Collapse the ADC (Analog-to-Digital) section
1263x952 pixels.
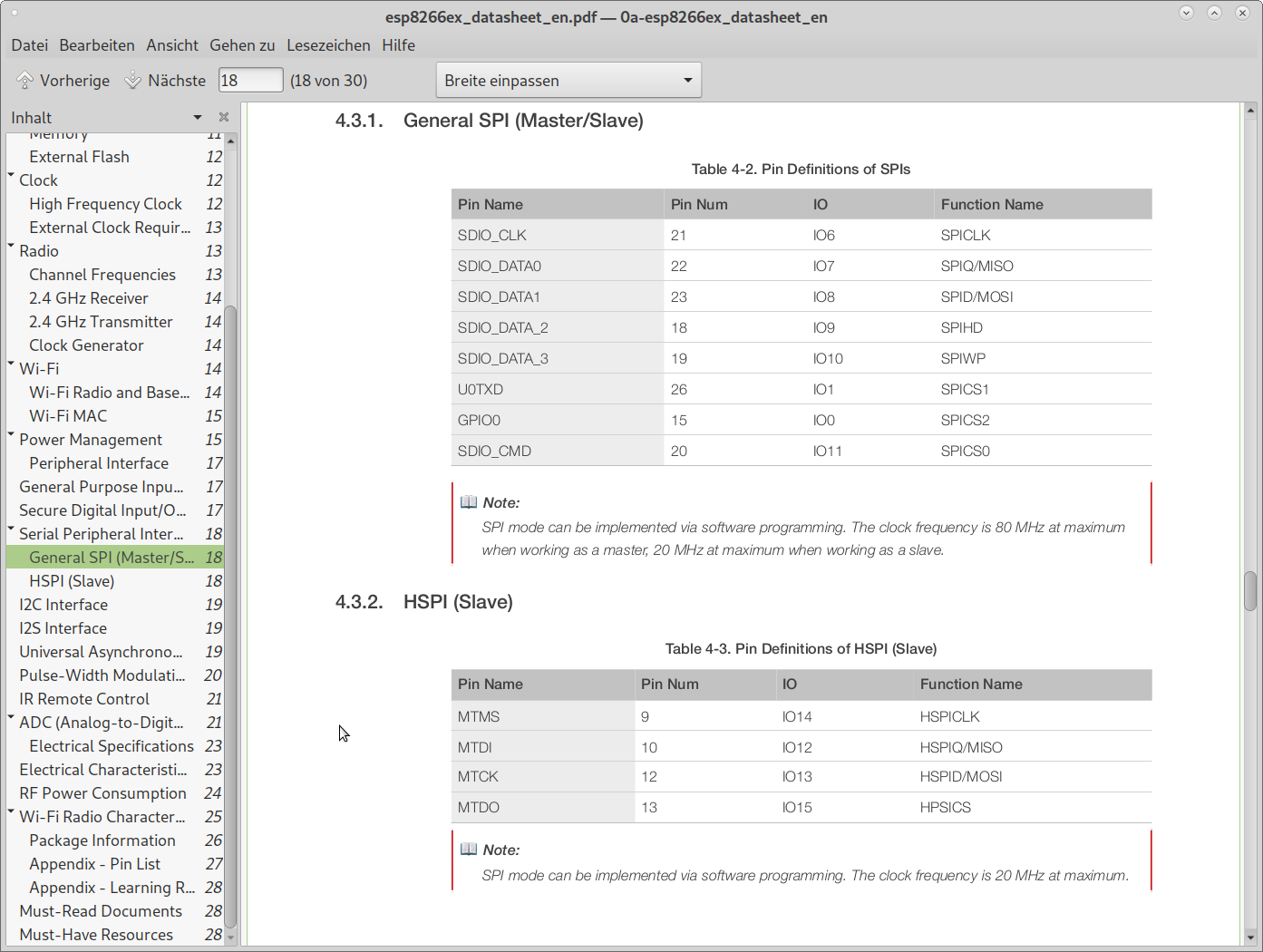click(x=12, y=718)
